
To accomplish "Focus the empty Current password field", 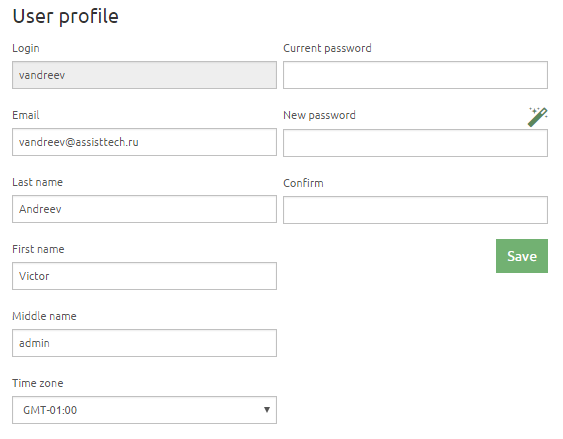I will tap(415, 75).
